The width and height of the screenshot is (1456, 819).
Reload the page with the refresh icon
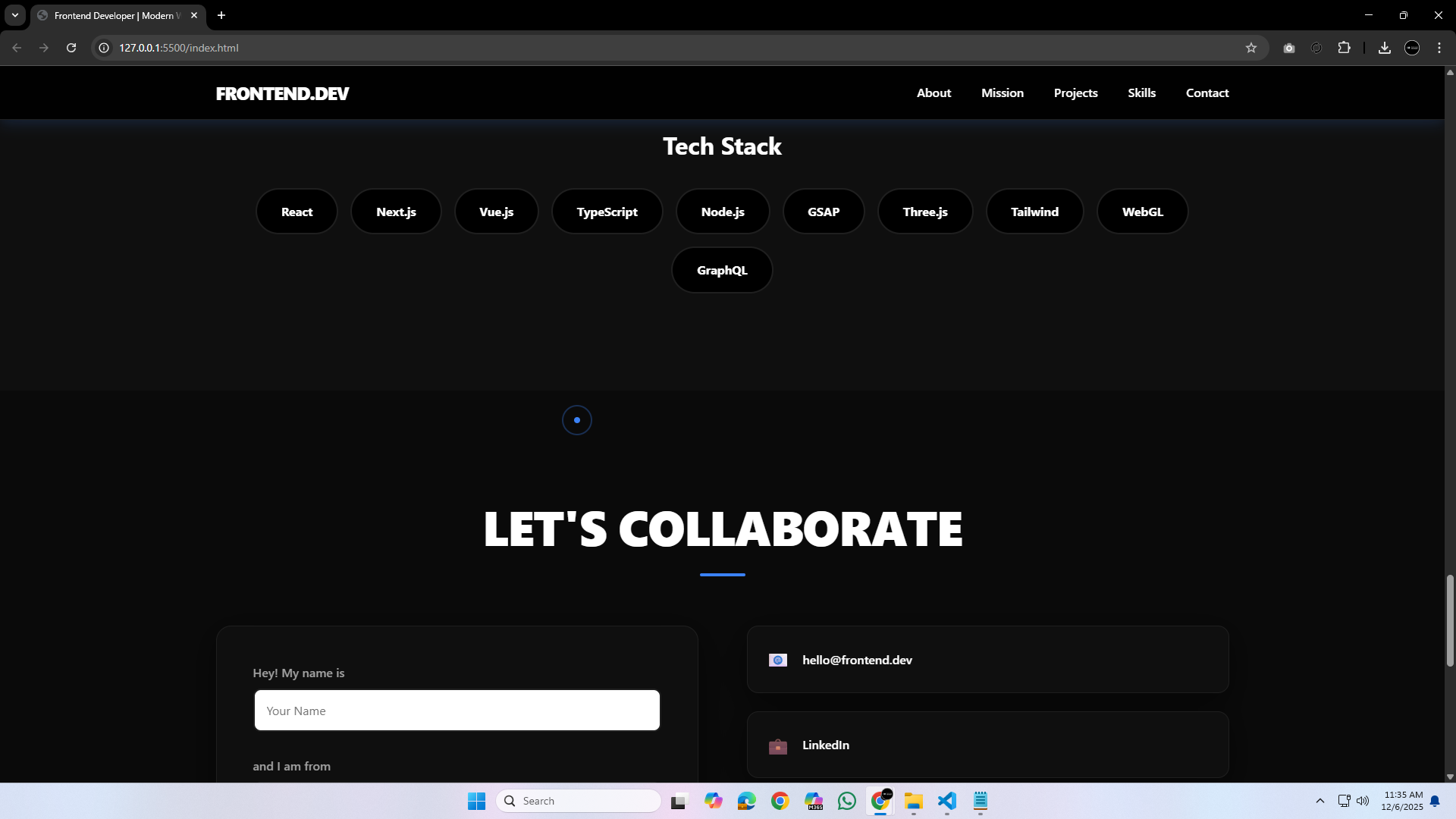(71, 47)
